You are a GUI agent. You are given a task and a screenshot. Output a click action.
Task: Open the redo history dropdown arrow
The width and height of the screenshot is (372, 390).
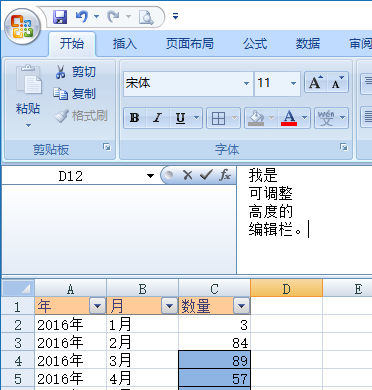pyautogui.click(x=128, y=17)
